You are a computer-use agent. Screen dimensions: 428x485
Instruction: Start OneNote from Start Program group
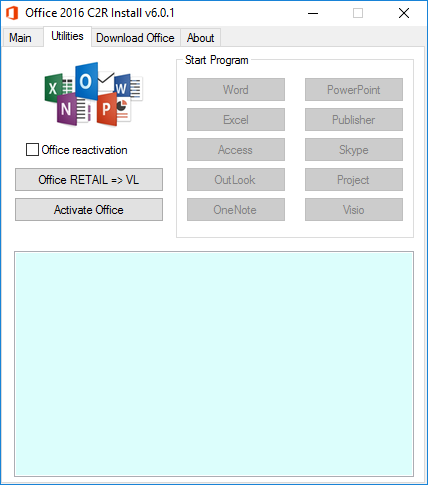click(236, 210)
